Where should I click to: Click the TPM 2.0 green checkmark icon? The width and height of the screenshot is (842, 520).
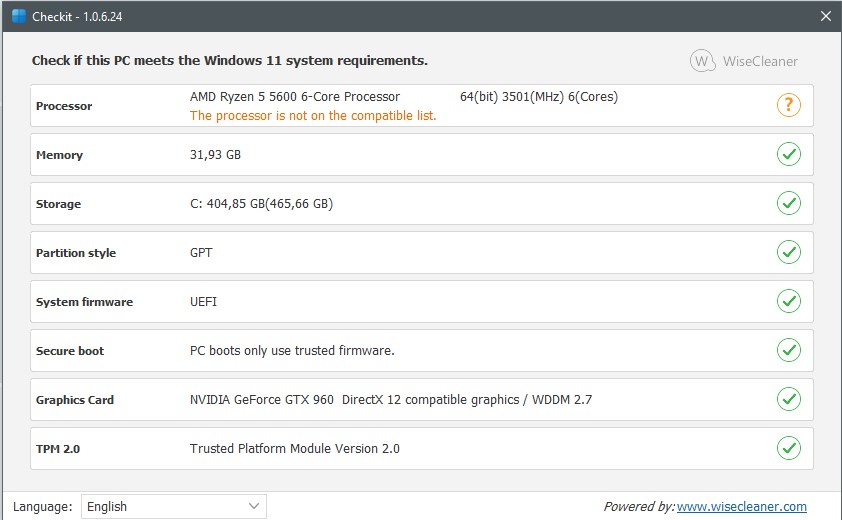[789, 448]
